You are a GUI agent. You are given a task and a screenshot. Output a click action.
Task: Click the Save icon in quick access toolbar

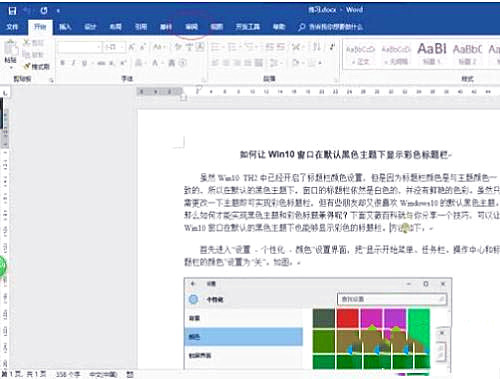pyautogui.click(x=12, y=11)
